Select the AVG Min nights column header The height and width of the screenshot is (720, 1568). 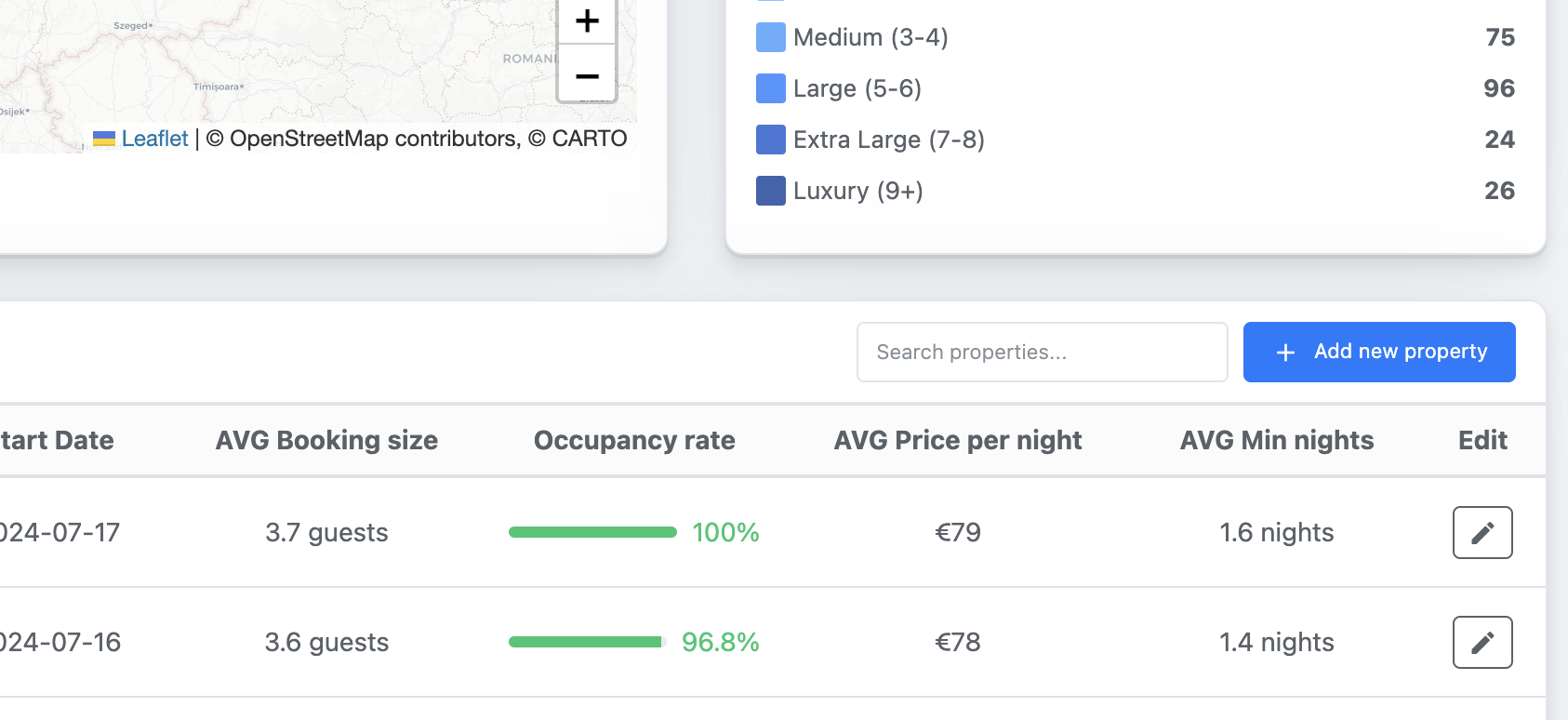pos(1276,440)
